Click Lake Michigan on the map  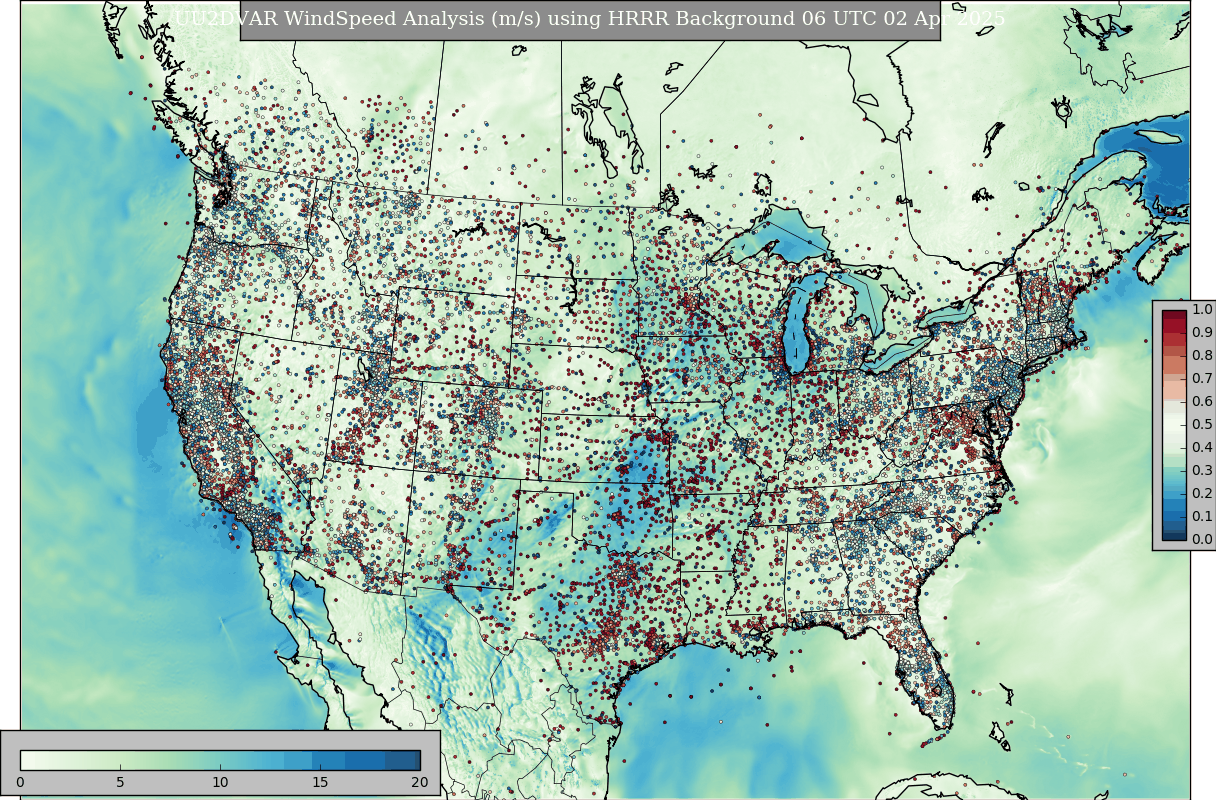coord(797,325)
